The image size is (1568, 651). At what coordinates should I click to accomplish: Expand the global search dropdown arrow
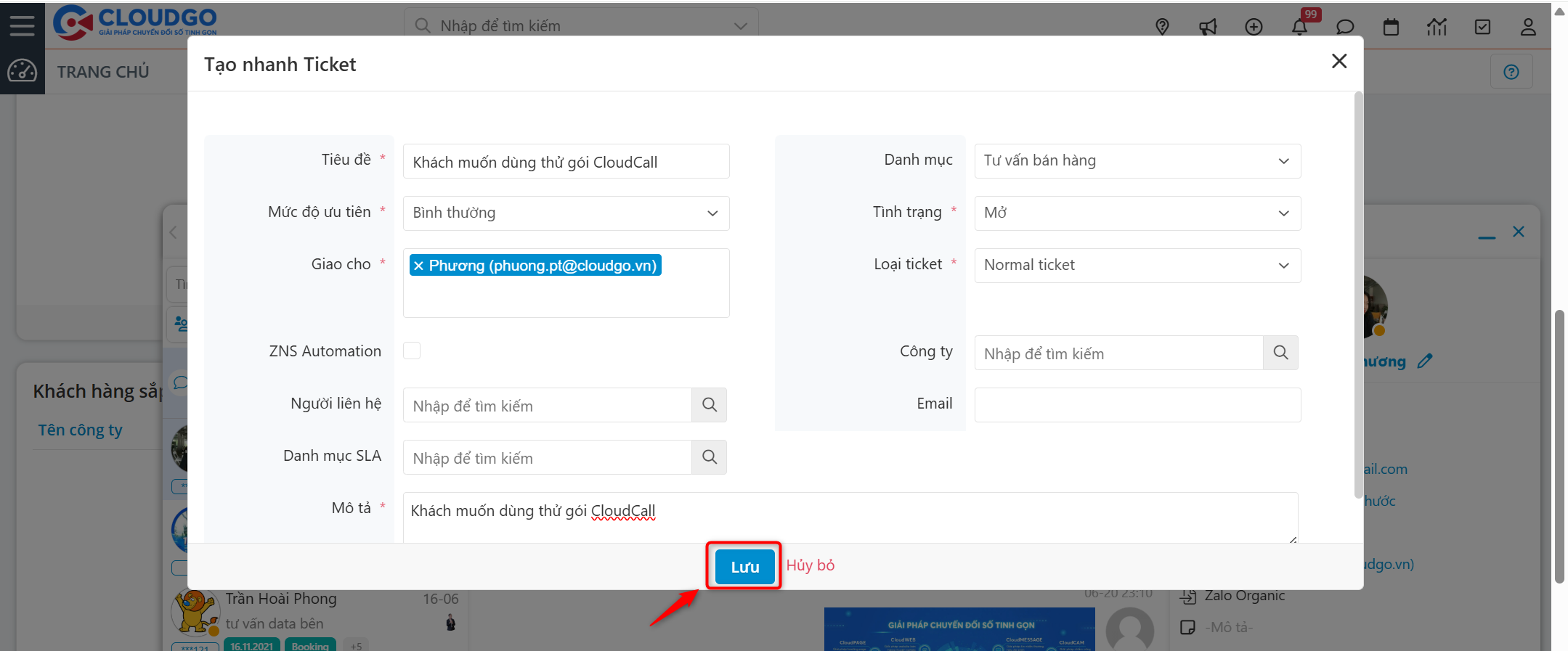coord(740,26)
